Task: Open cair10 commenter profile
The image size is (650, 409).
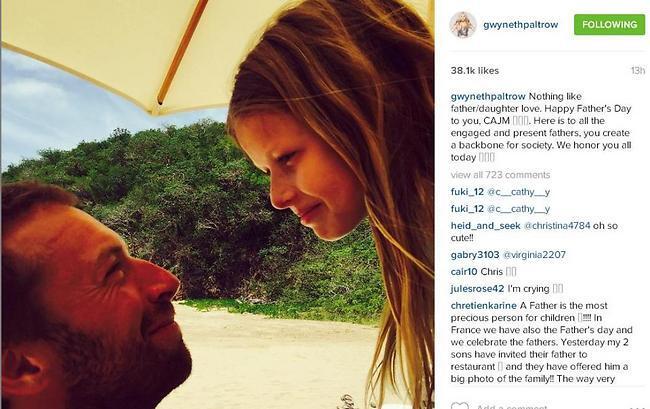Action: point(464,272)
